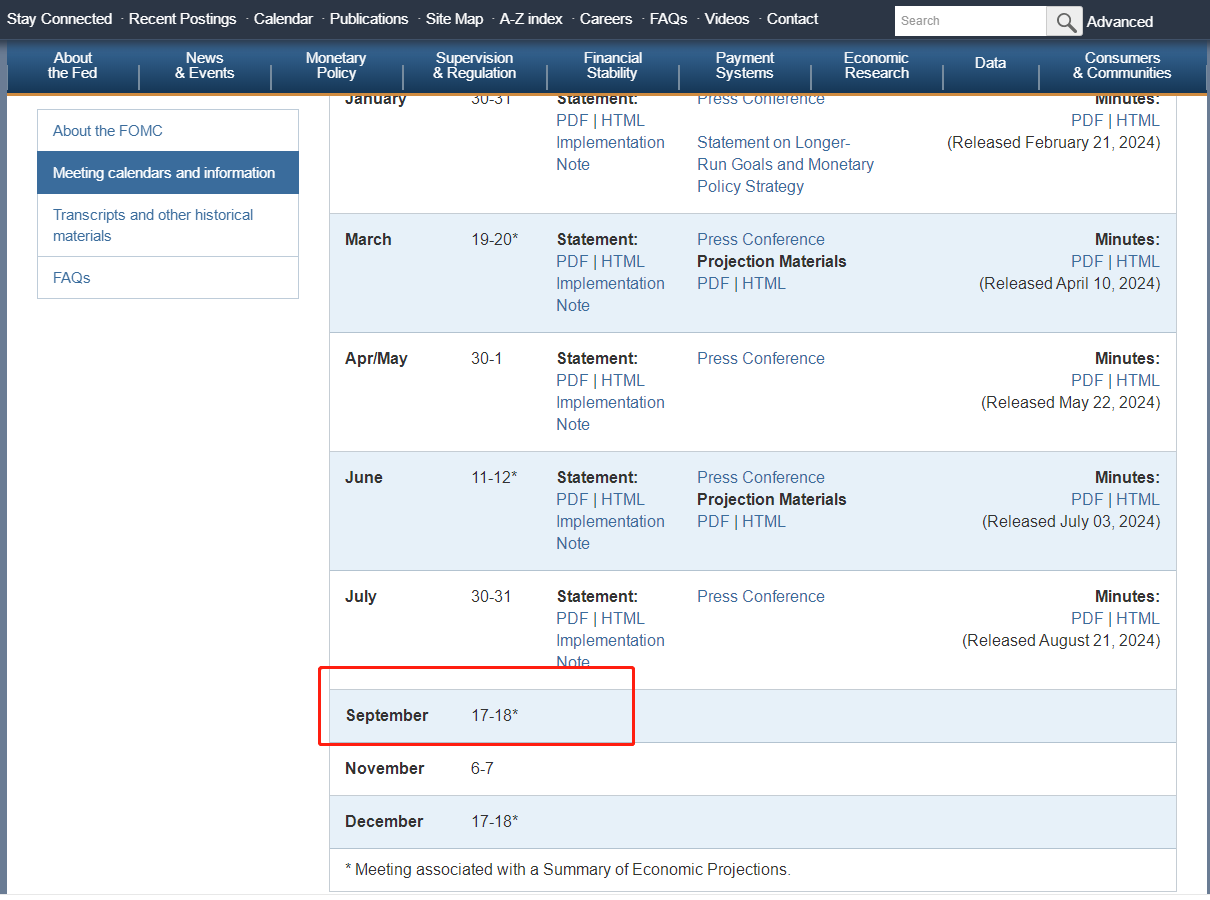Open June Projection Materials PDF
The image size is (1210, 900).
click(x=713, y=522)
